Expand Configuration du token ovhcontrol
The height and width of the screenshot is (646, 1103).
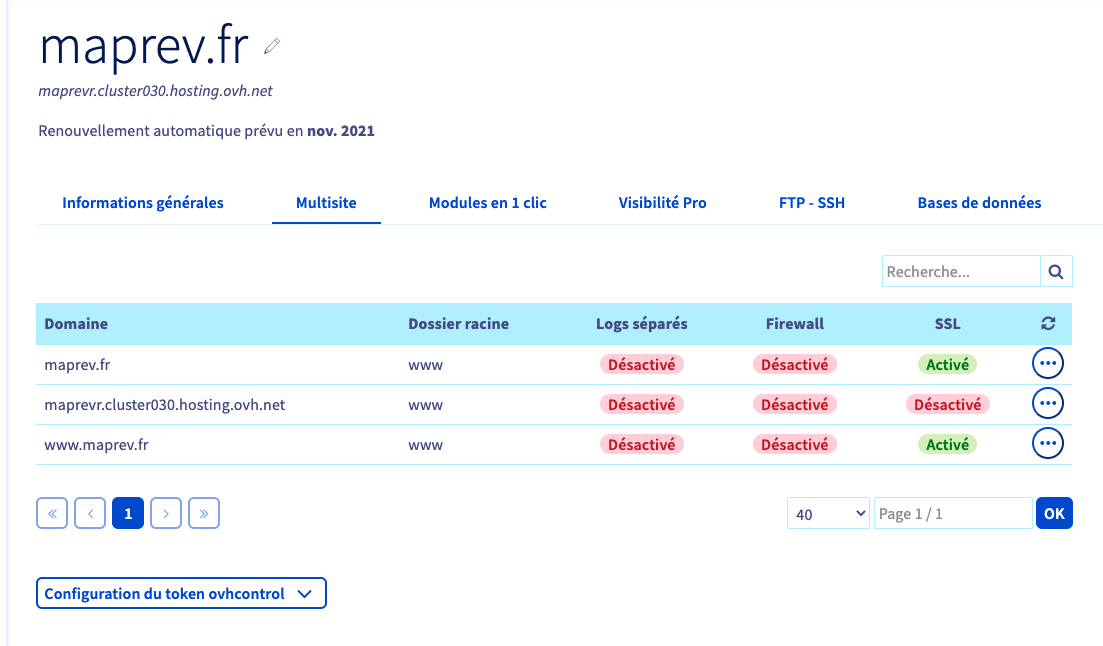(181, 593)
